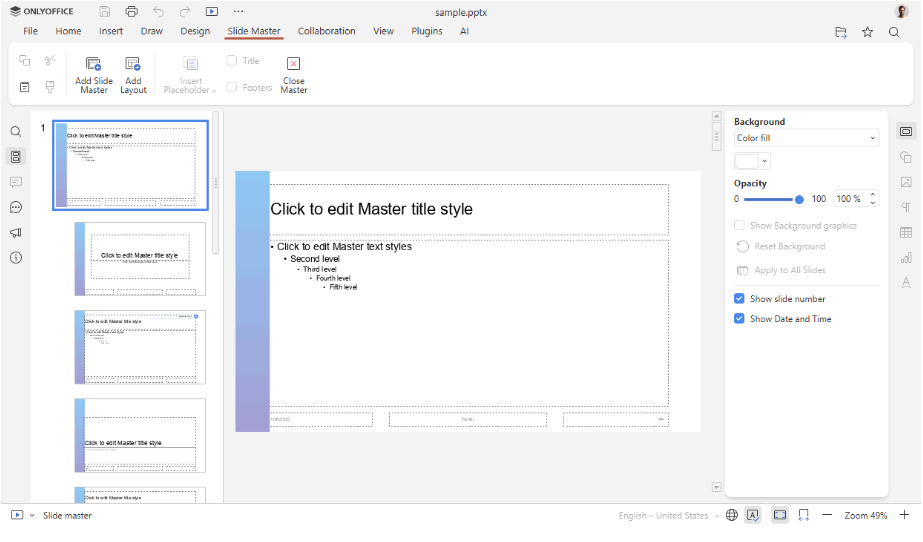The image size is (923, 542).
Task: Toggle the Title placeholder checkbox
Action: 232,61
